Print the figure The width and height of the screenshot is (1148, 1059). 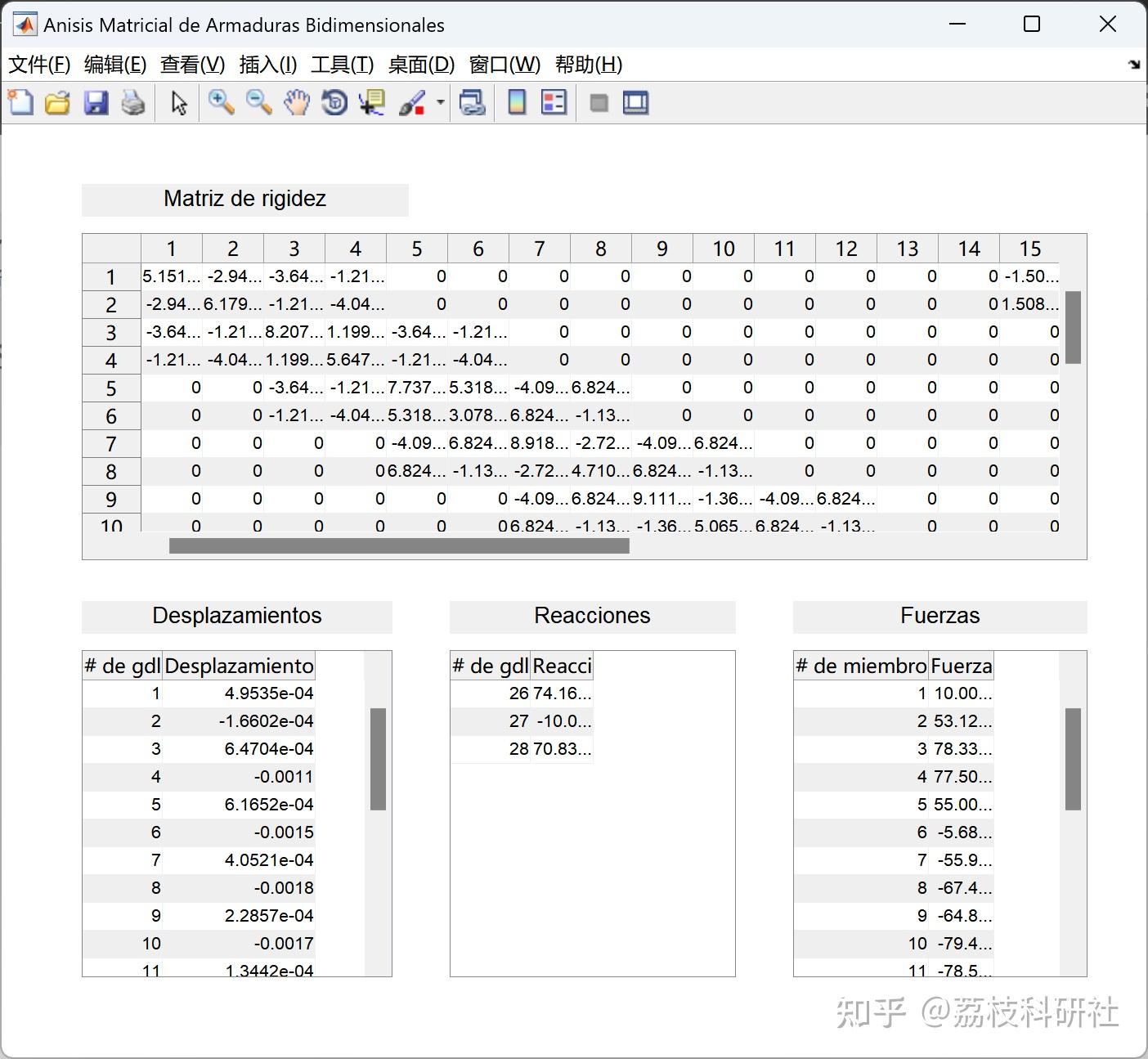tap(133, 102)
